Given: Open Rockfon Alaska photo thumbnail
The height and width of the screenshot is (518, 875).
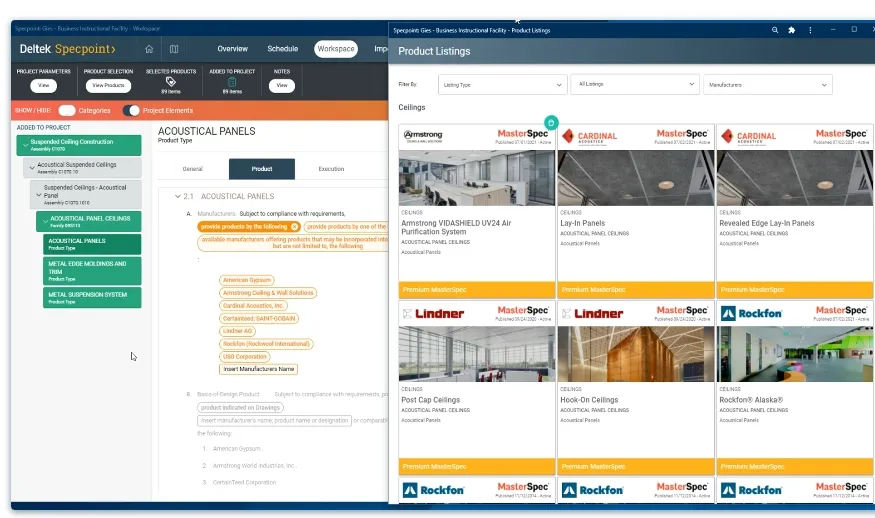Looking at the screenshot, I should (795, 354).
